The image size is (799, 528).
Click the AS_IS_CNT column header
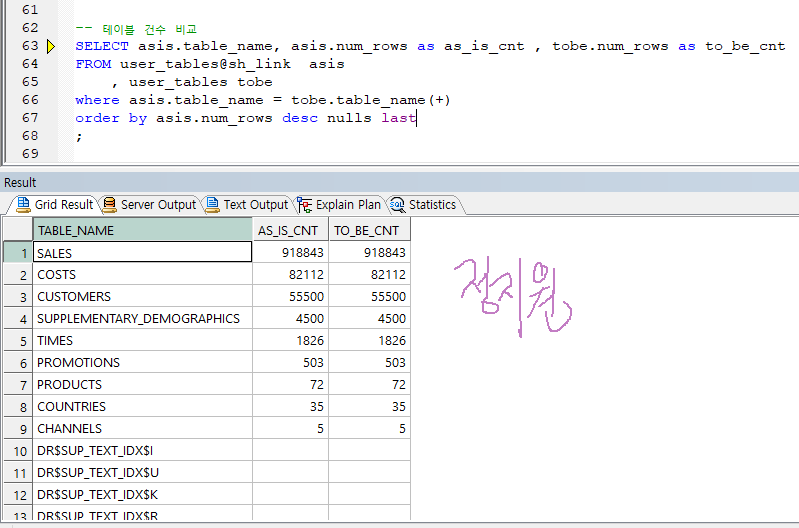[290, 231]
